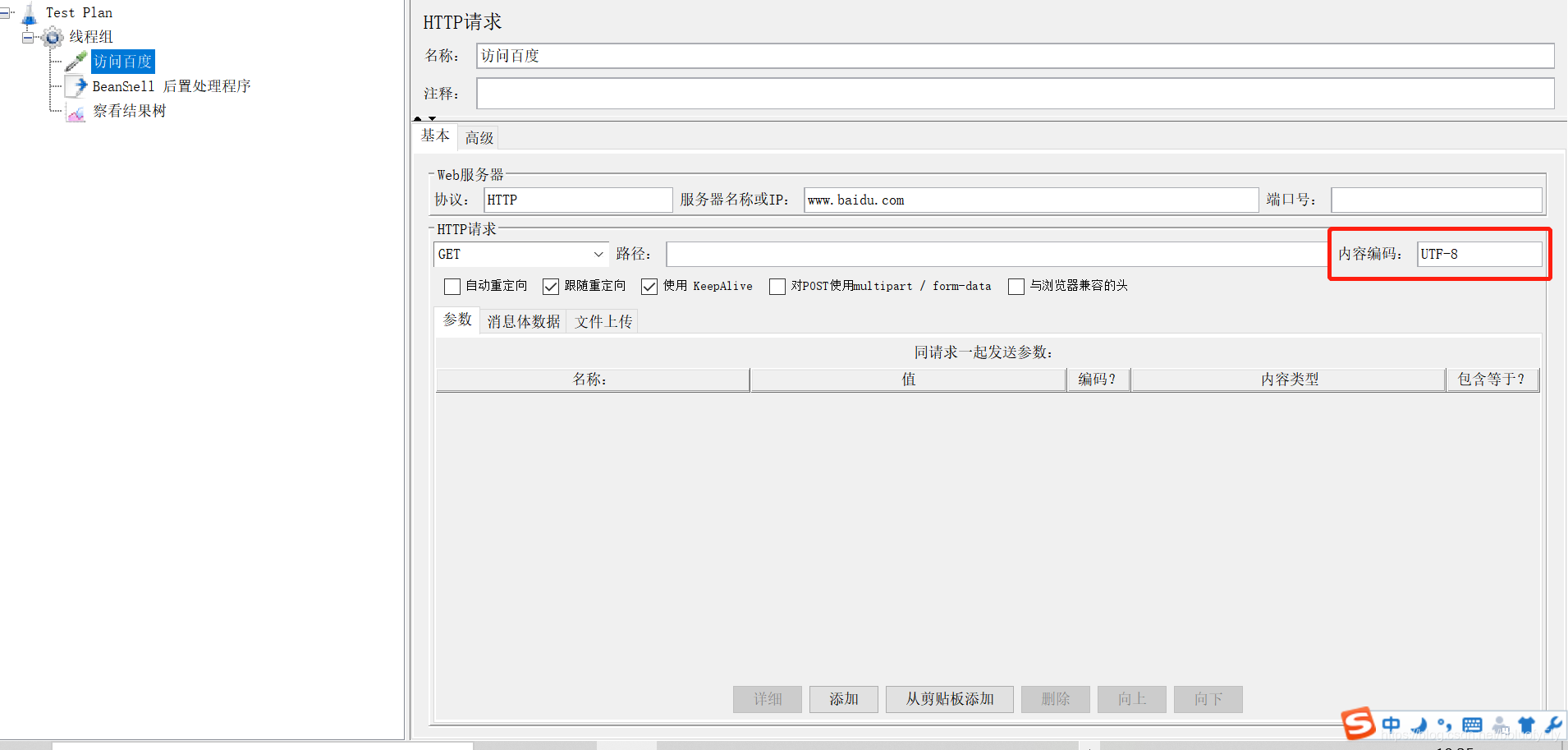The width and height of the screenshot is (1568, 750).
Task: Click the 内容类型 column header
Action: pos(1289,380)
